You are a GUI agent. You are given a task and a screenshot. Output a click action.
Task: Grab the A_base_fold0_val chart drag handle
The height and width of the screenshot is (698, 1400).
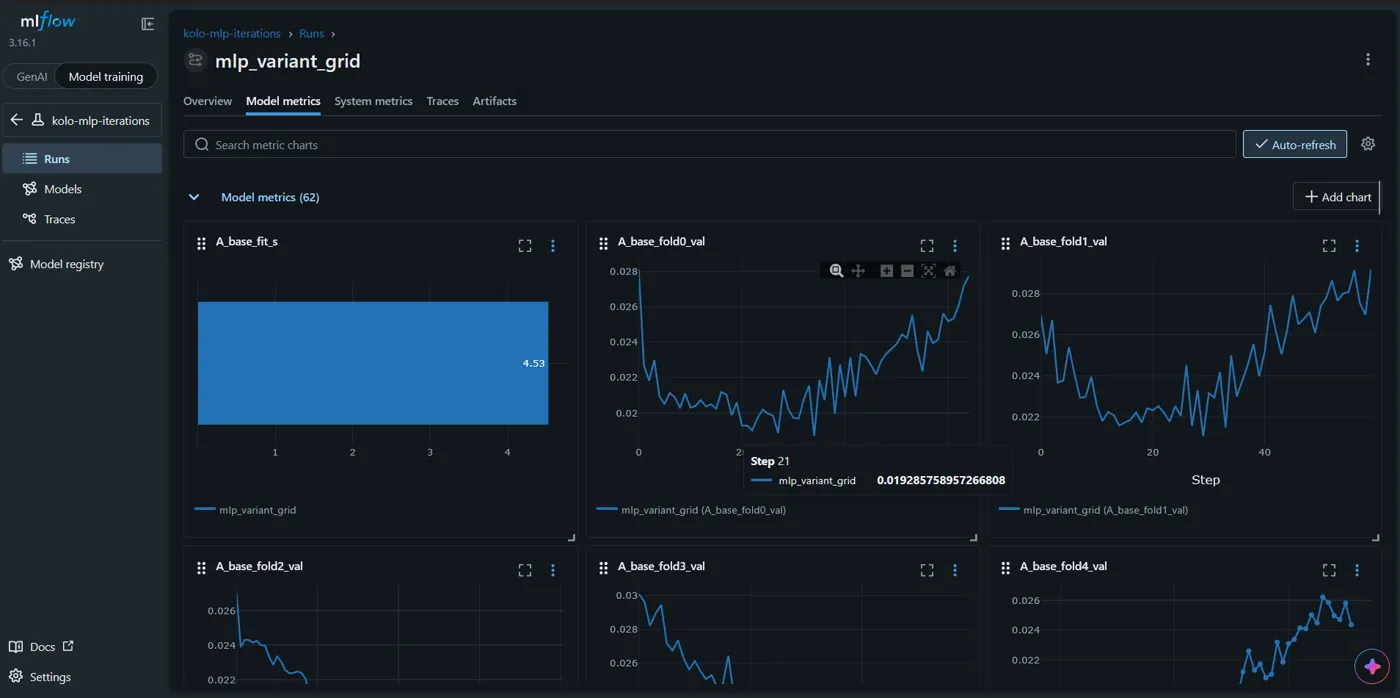click(603, 243)
